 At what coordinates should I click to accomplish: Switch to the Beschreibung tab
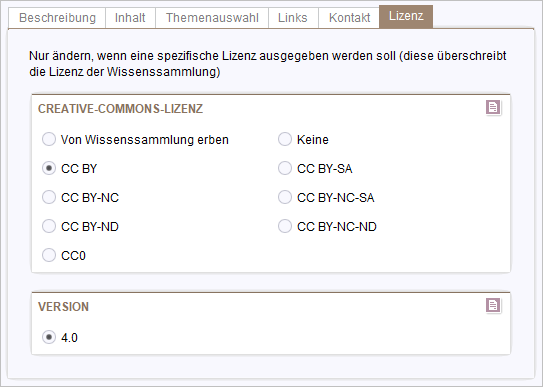coord(57,18)
